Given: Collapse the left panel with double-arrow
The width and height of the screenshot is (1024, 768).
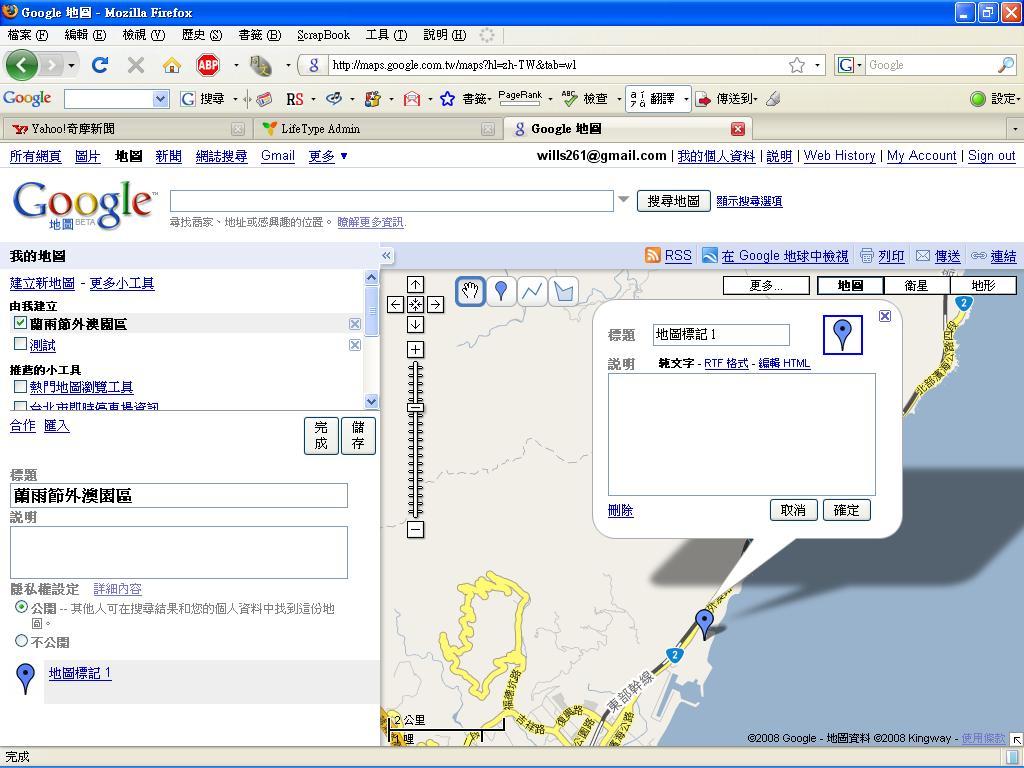Looking at the screenshot, I should [387, 255].
